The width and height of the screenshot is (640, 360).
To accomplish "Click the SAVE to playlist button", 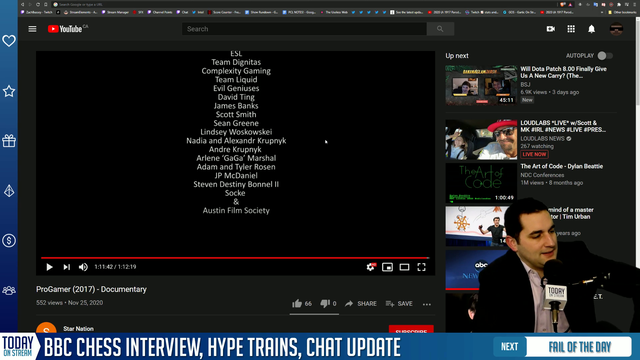I will [x=399, y=304].
